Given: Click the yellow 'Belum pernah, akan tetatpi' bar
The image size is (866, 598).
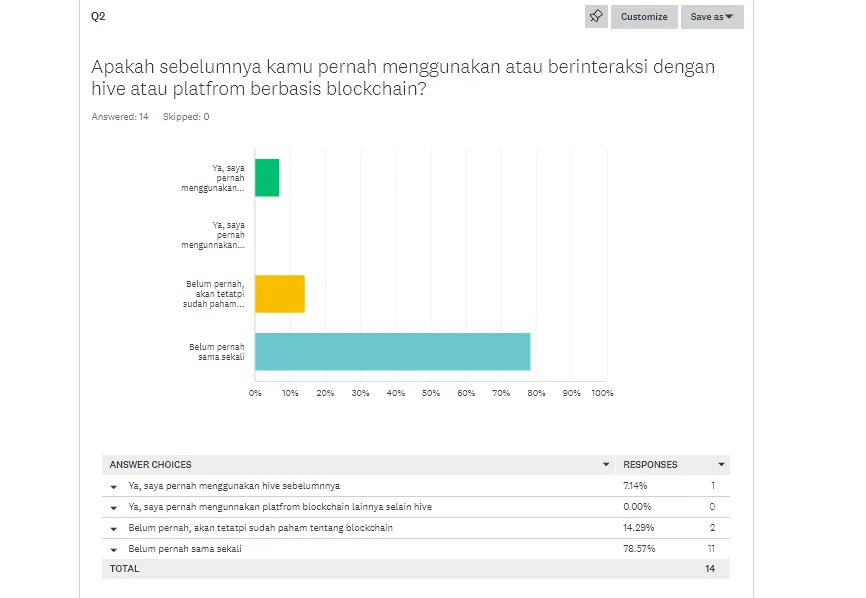Looking at the screenshot, I should 279,294.
